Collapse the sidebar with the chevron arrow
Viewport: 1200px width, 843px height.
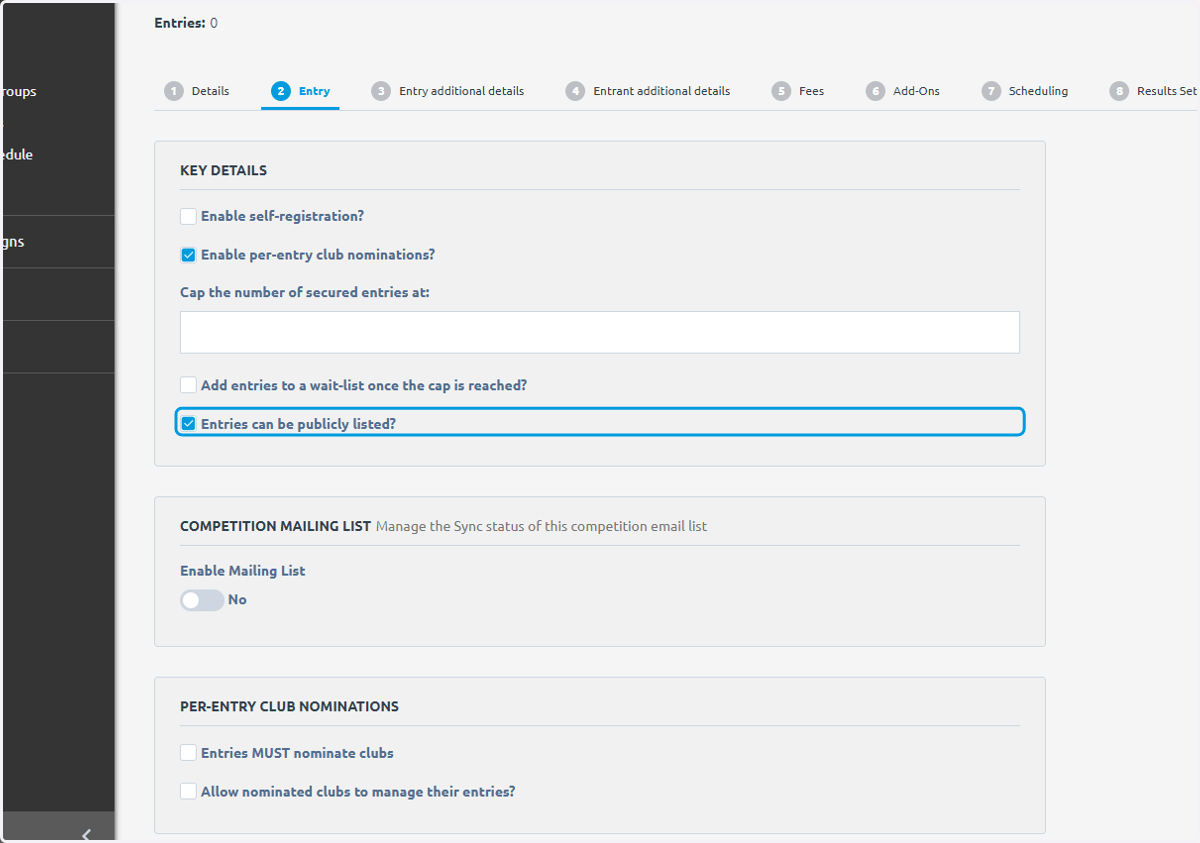click(87, 834)
